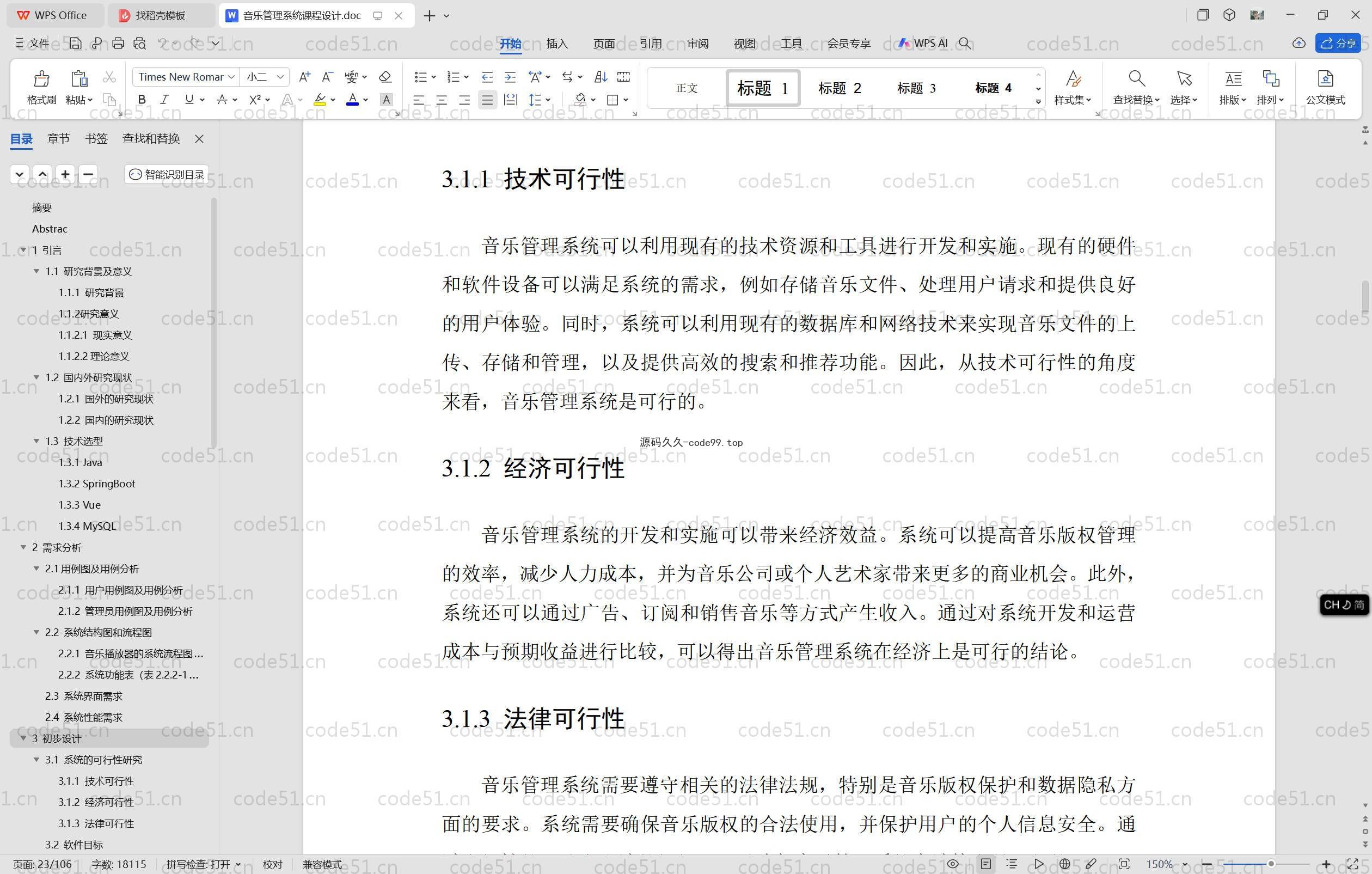Apply the 正文 style

(x=687, y=88)
